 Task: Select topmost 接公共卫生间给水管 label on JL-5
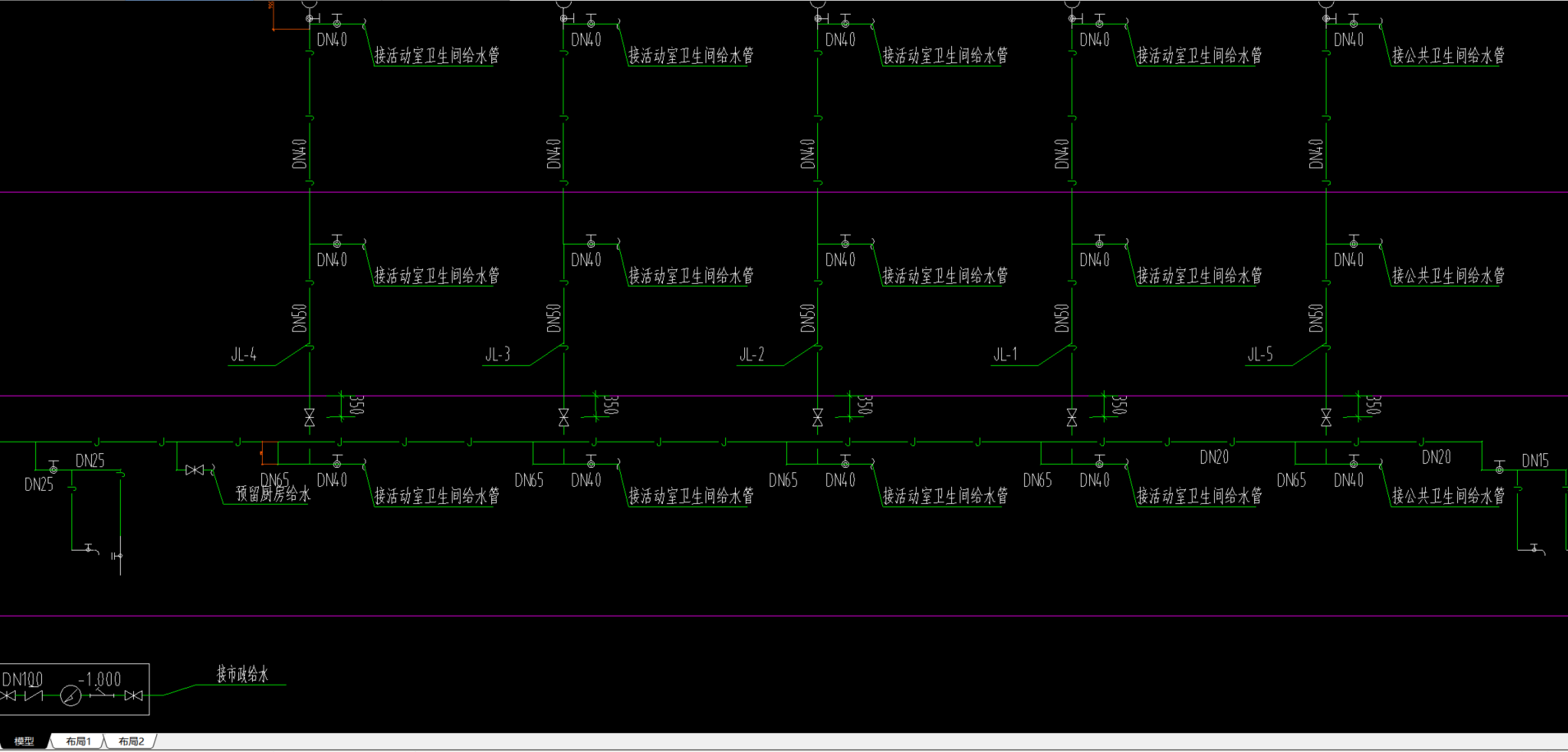coord(1448,56)
